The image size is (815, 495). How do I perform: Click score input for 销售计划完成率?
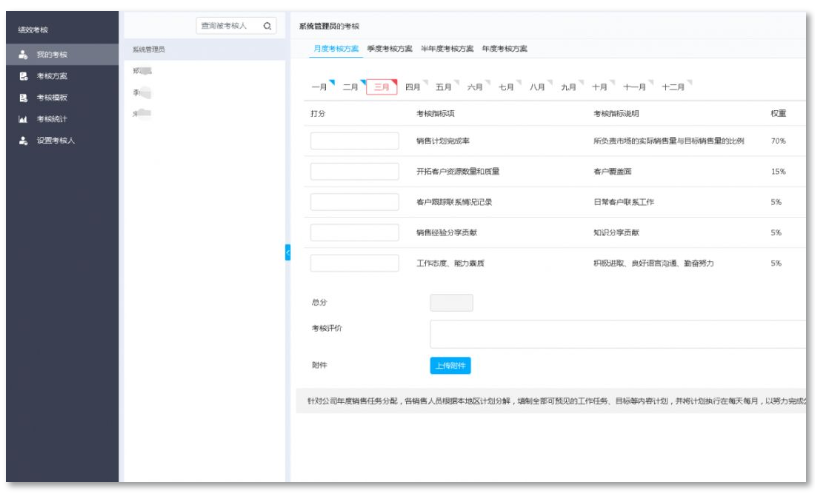(354, 141)
